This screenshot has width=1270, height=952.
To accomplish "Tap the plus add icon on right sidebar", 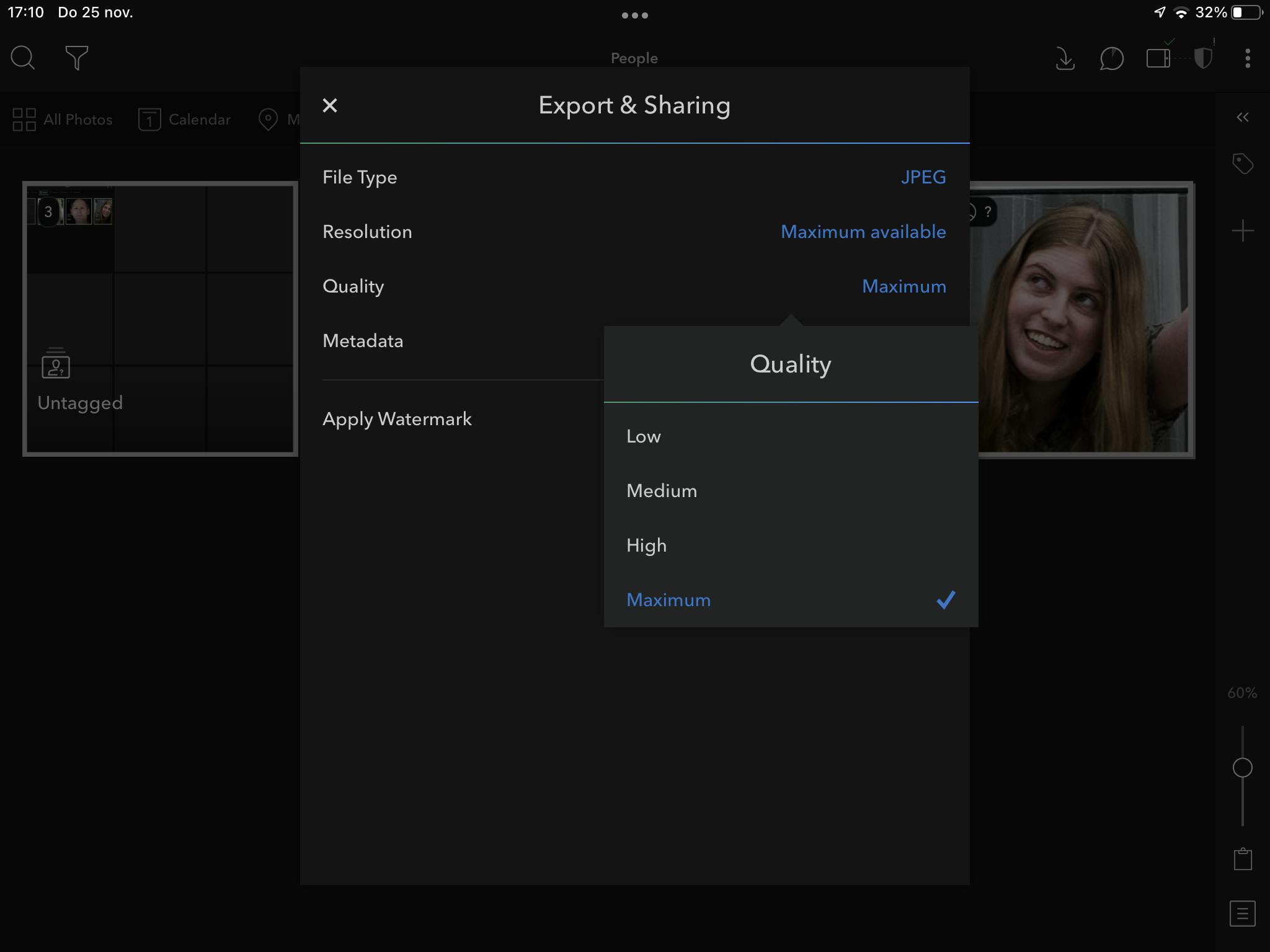I will [1243, 231].
